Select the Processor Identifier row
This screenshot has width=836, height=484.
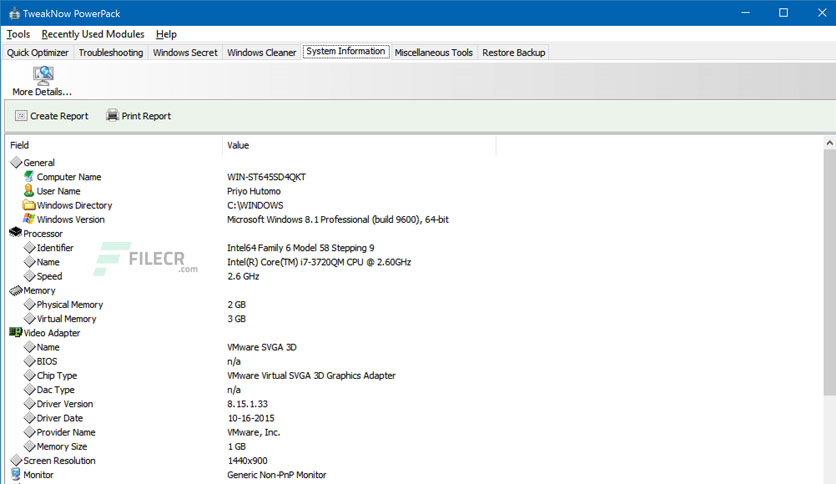pyautogui.click(x=55, y=248)
